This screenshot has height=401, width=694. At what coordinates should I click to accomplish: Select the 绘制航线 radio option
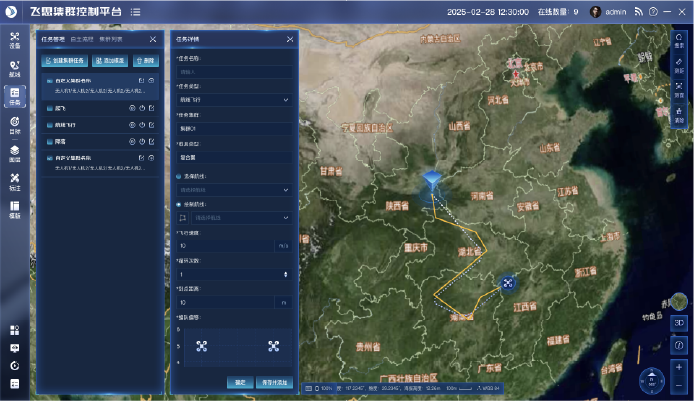click(178, 203)
